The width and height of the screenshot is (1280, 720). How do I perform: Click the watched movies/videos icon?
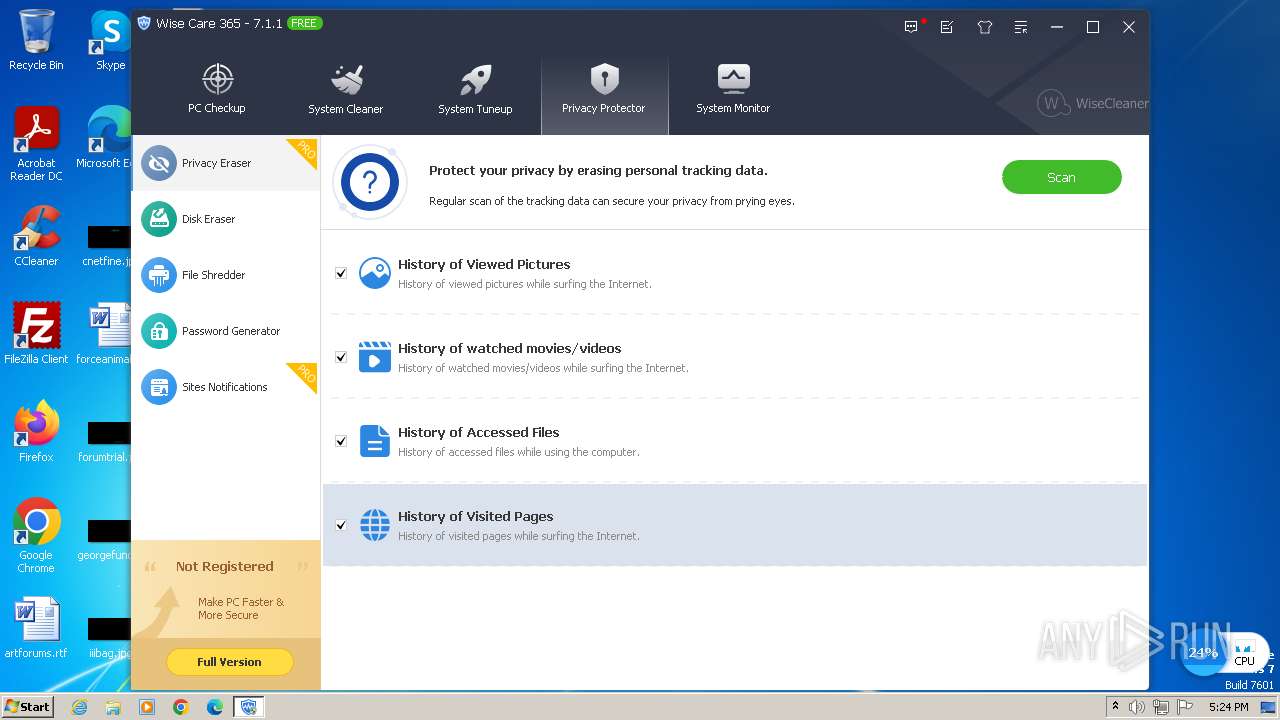[x=374, y=357]
